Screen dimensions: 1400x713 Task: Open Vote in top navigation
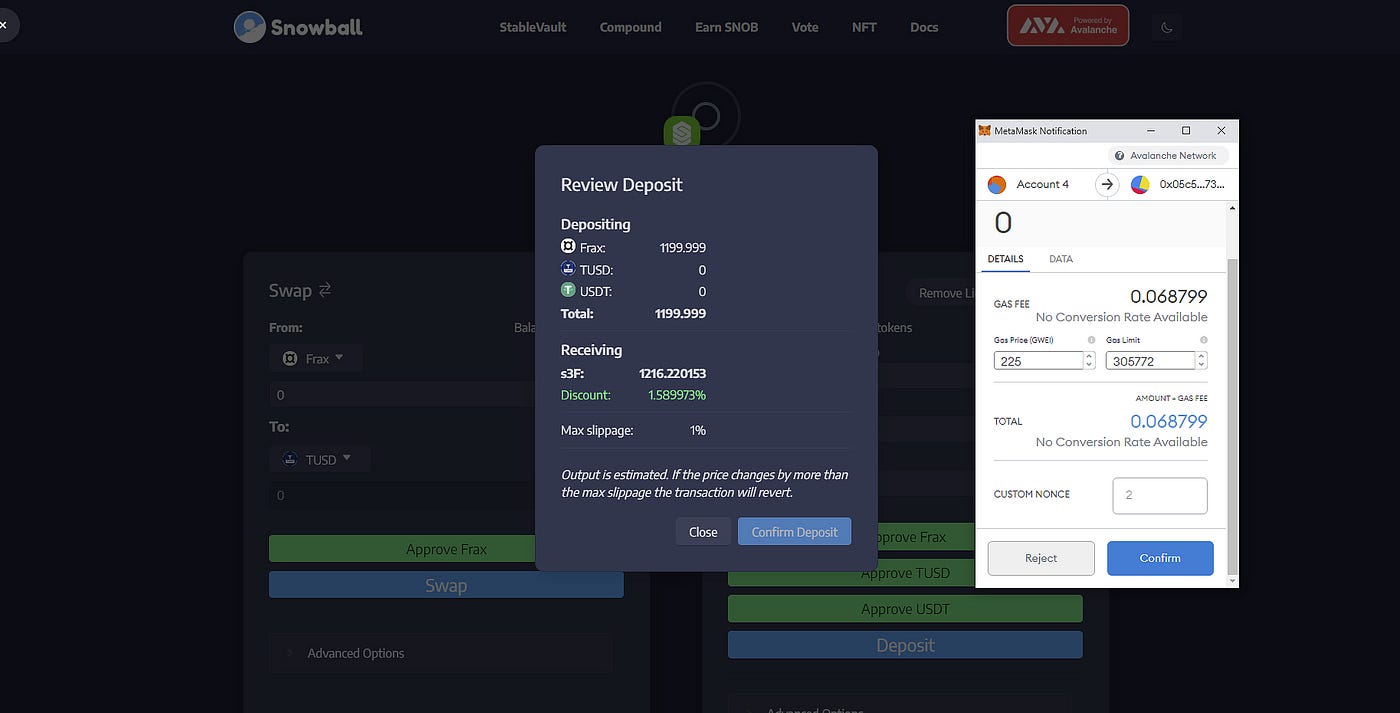point(805,27)
